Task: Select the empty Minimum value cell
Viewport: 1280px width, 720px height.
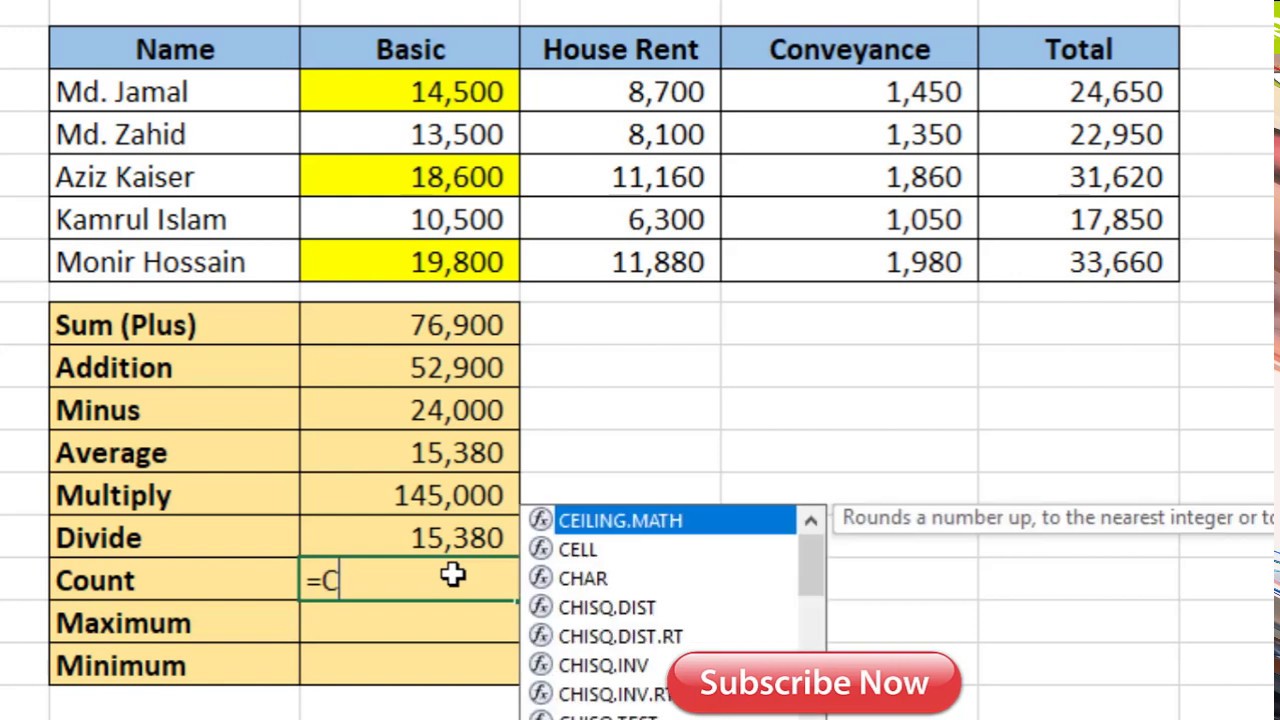Action: (x=410, y=665)
